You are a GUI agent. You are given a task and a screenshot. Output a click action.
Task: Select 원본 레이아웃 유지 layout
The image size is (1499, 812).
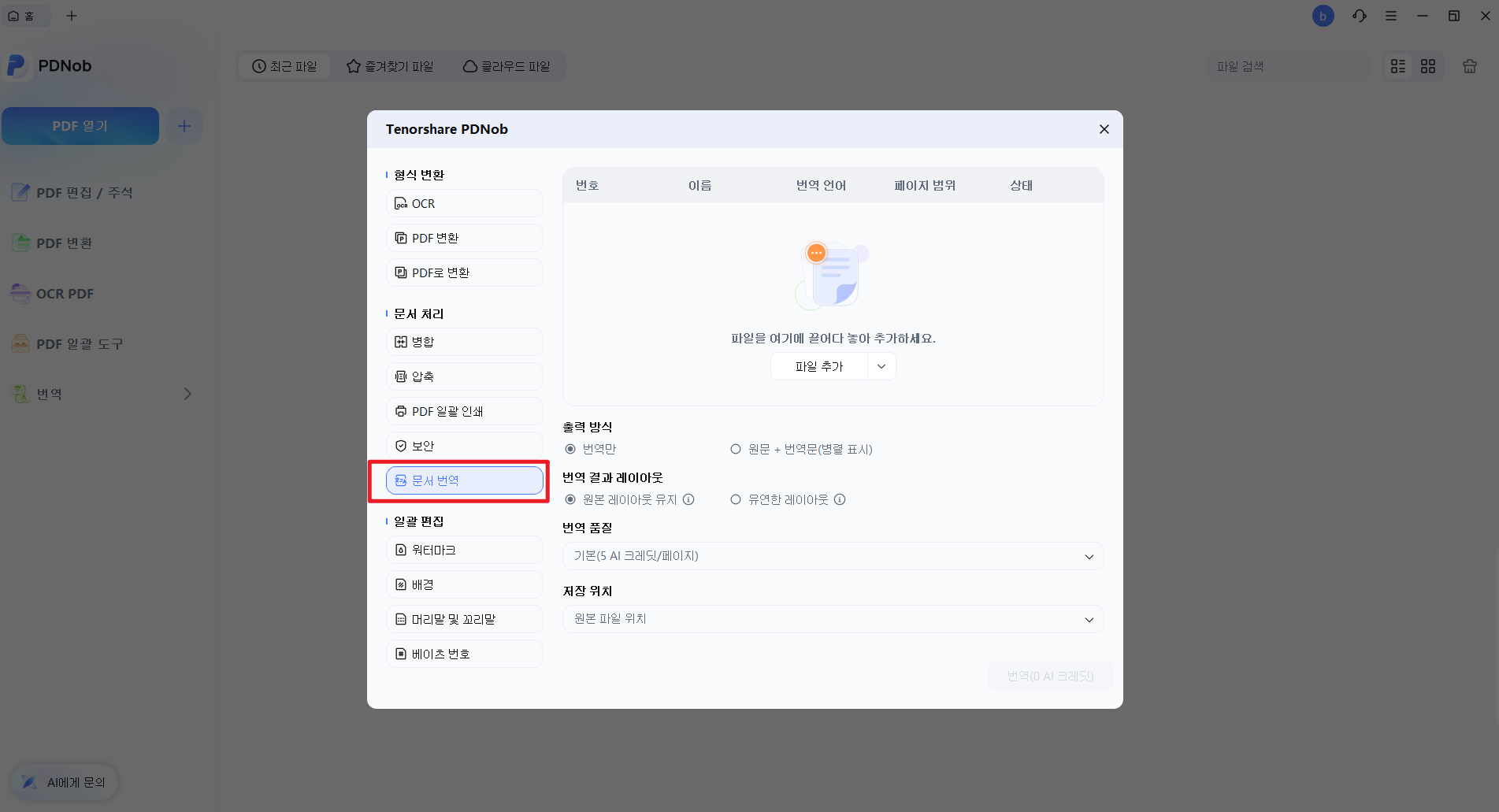pyautogui.click(x=621, y=499)
